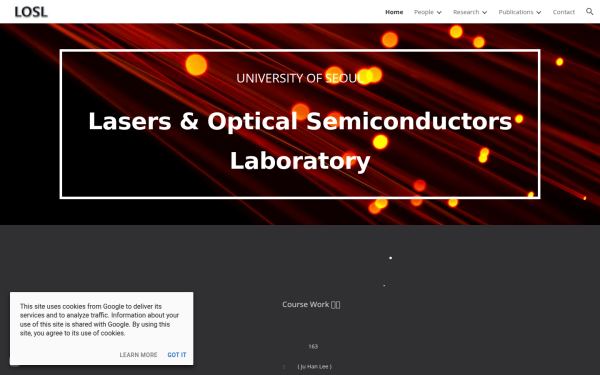Go to the Home page tab
This screenshot has width=600, height=375.
pyautogui.click(x=394, y=12)
